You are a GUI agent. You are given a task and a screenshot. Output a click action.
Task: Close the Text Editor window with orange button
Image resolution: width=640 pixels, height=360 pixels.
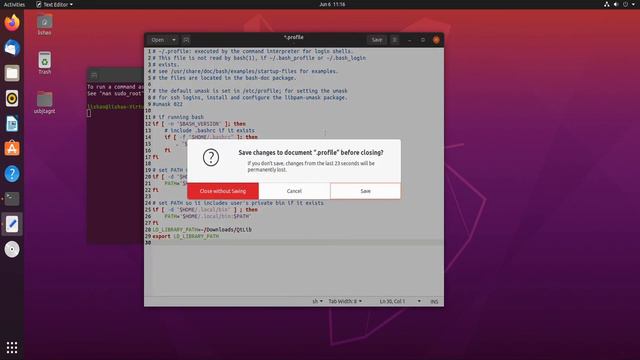click(x=436, y=40)
